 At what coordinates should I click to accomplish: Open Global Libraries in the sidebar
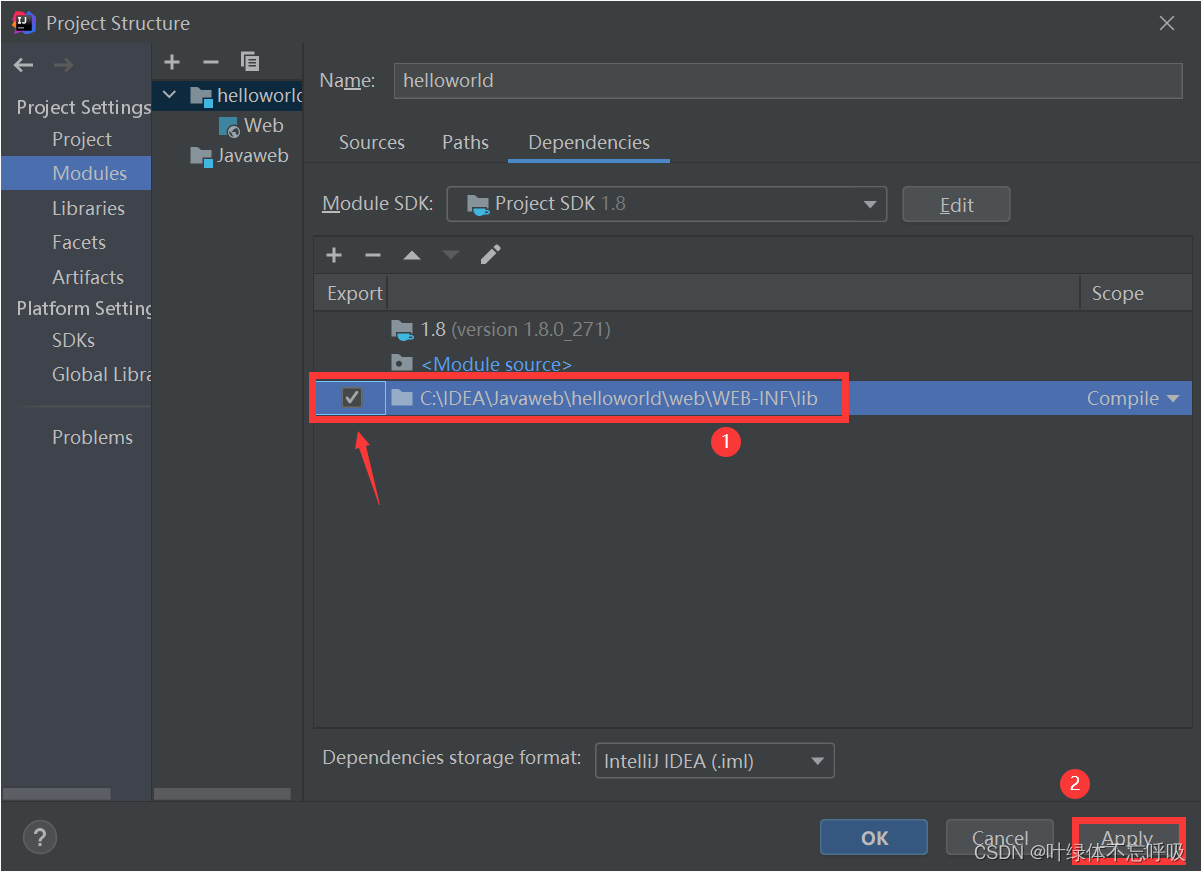point(100,374)
